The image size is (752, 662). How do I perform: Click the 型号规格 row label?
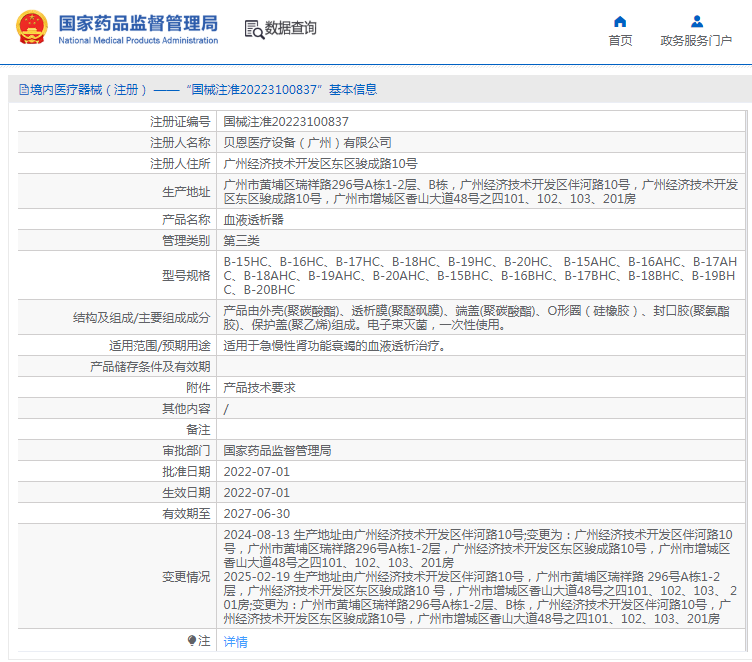click(186, 276)
